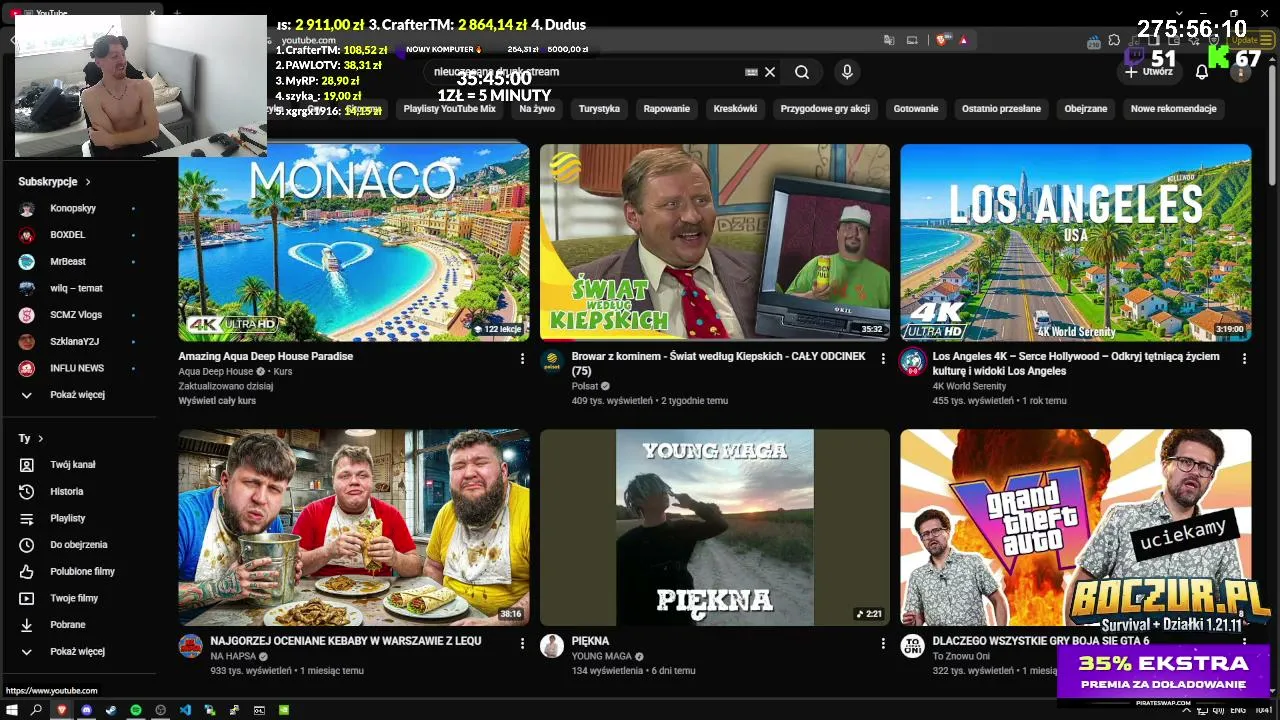Open Spotify from the taskbar
This screenshot has height=720, width=1280.
[x=136, y=710]
